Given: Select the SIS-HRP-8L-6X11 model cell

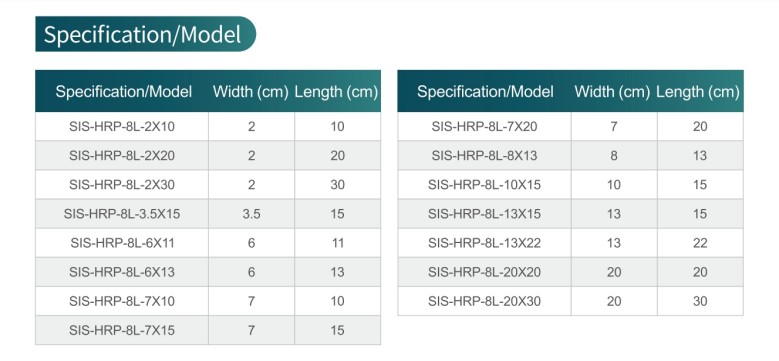Looking at the screenshot, I should point(122,243).
